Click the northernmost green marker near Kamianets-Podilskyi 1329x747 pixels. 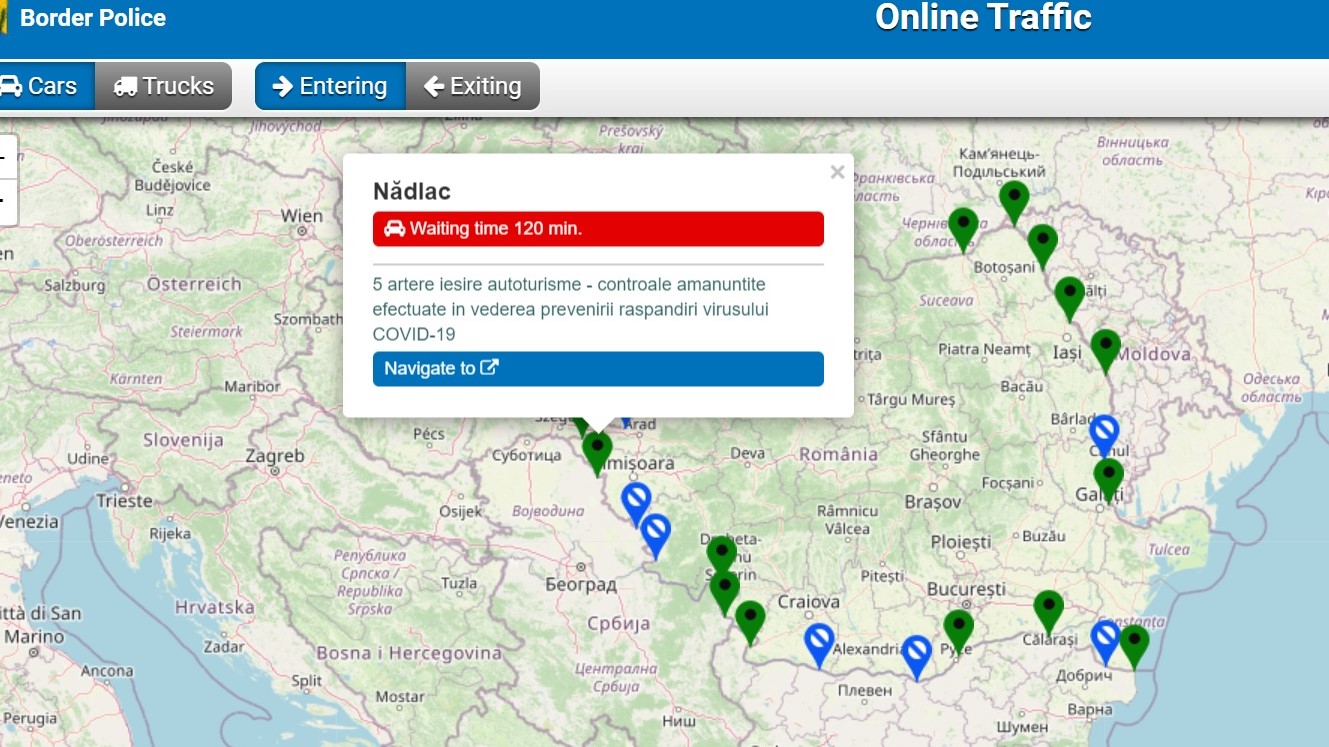tap(1014, 199)
